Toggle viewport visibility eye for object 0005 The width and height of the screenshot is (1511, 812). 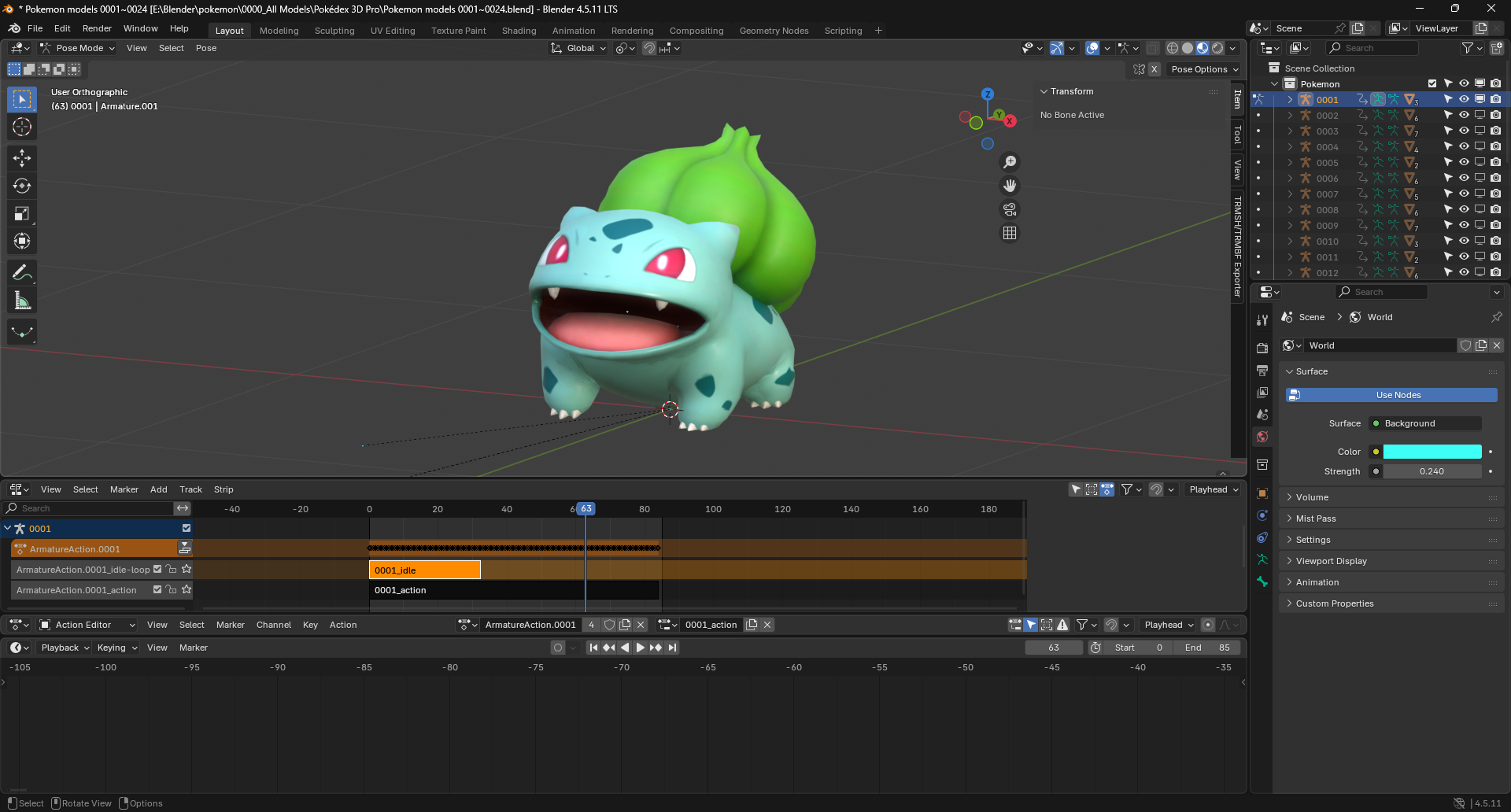tap(1464, 162)
